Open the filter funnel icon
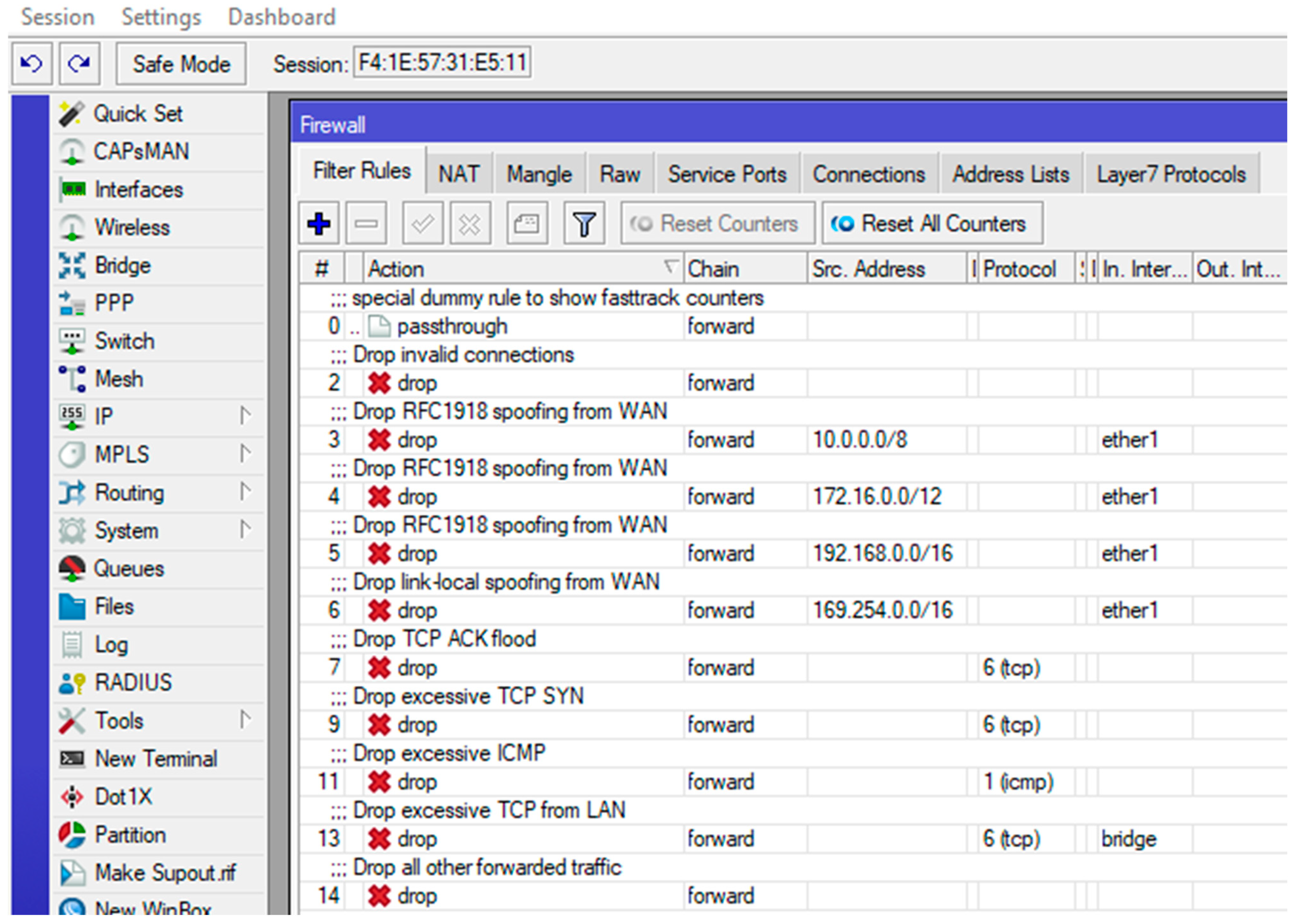 [584, 224]
